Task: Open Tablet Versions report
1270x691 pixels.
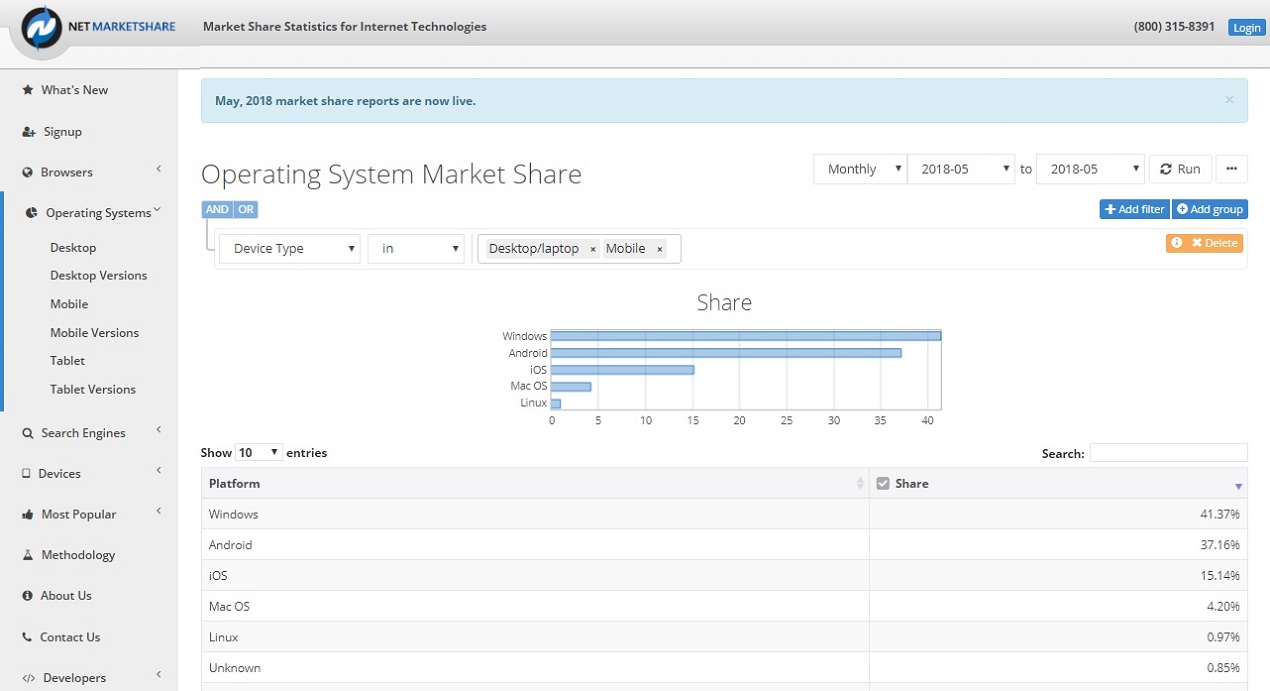Action: click(x=93, y=390)
